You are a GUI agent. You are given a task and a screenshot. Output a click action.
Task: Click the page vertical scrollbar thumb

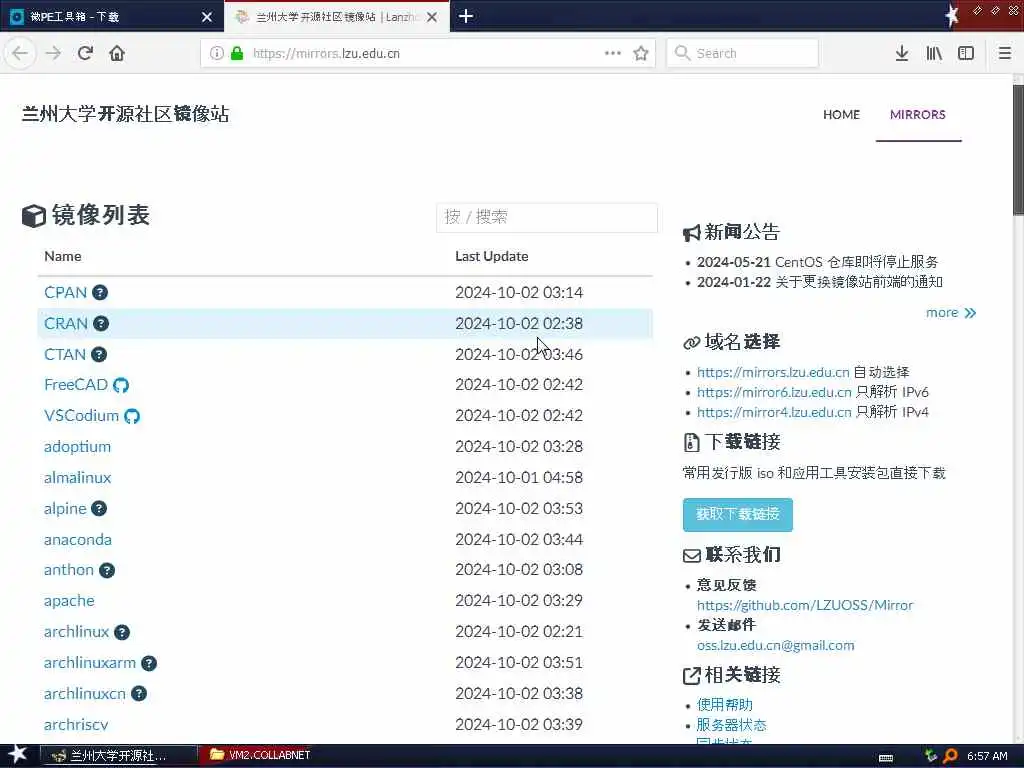1018,149
